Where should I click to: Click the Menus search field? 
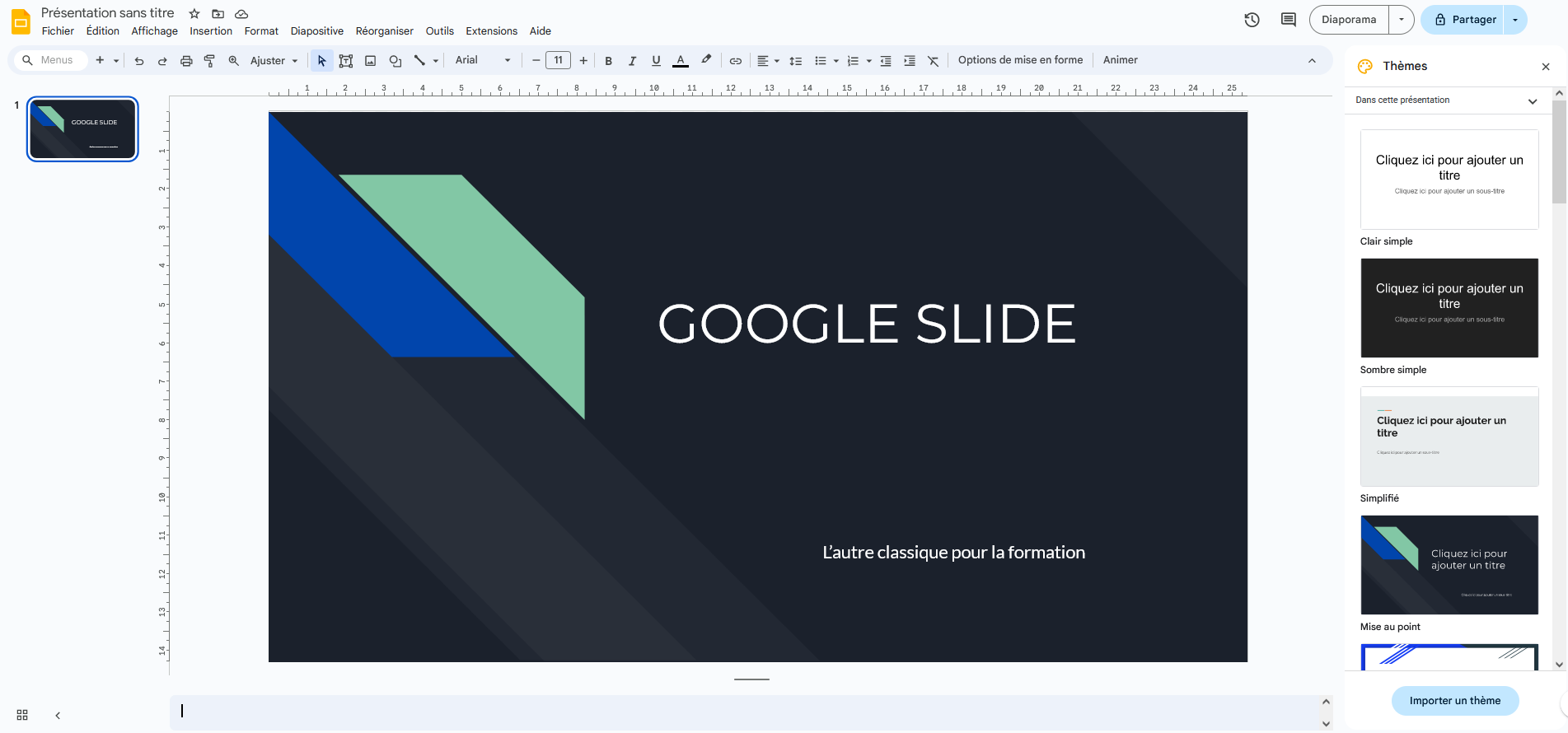click(x=51, y=60)
